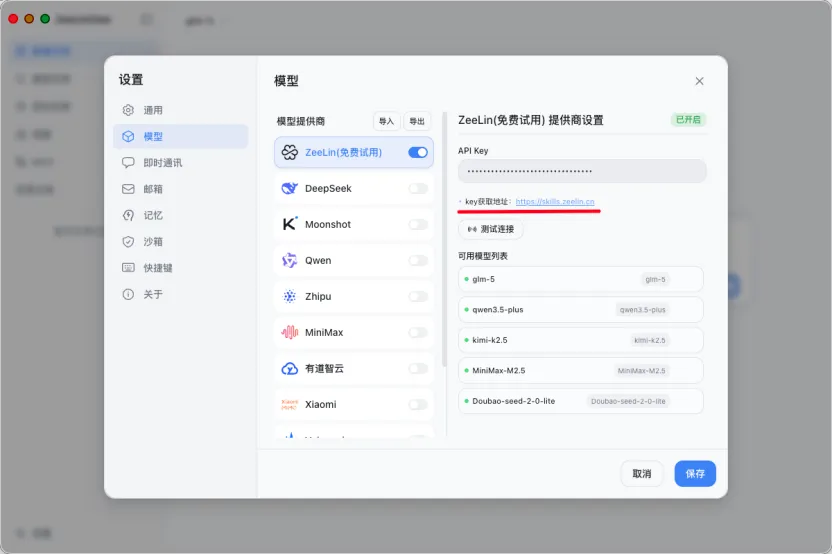This screenshot has height=554, width=832.
Task: Click the brain icon for 记忆
Action: click(128, 215)
